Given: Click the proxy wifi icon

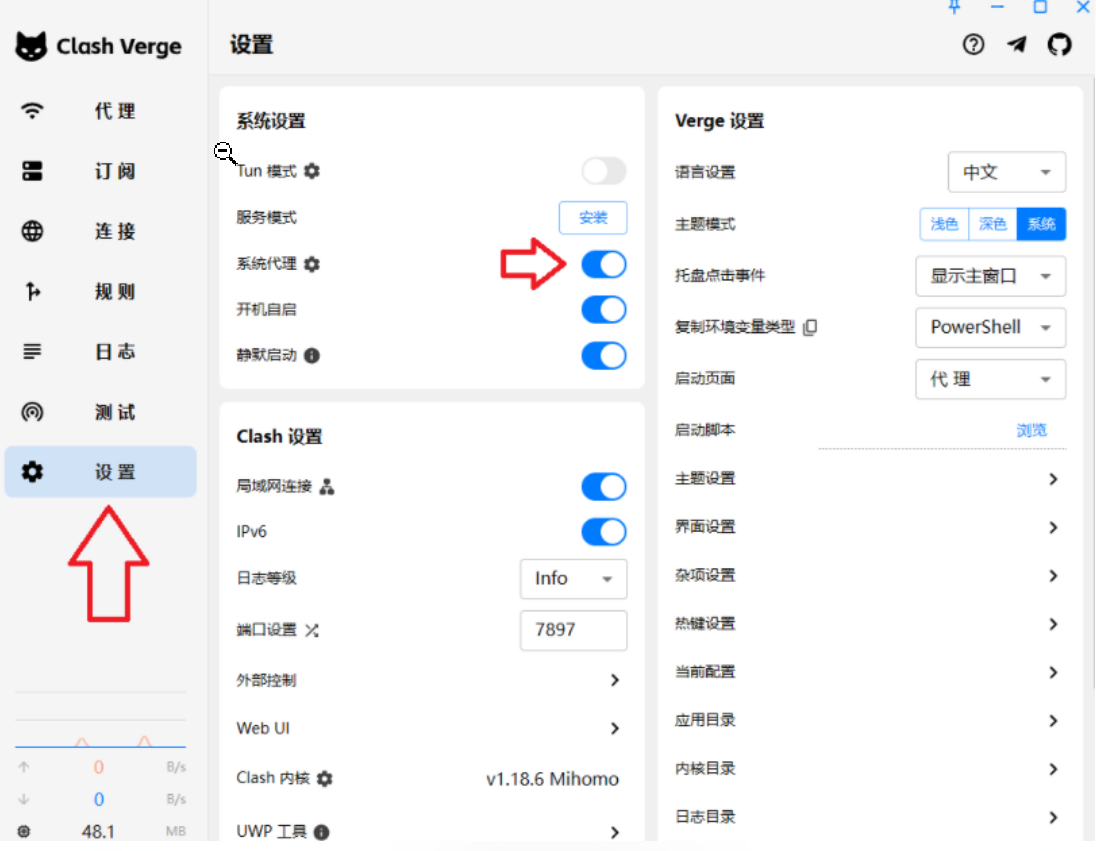Looking at the screenshot, I should [32, 110].
